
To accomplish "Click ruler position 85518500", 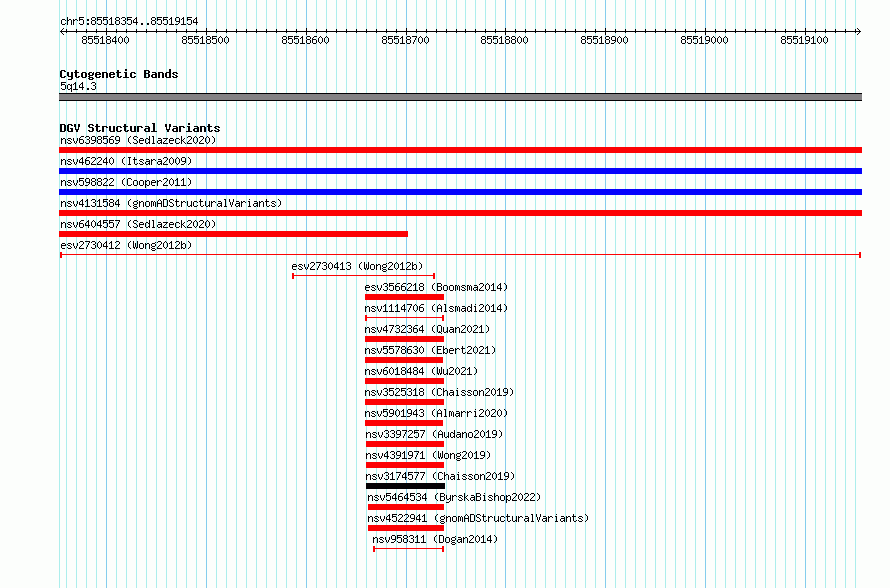I will tap(205, 40).
